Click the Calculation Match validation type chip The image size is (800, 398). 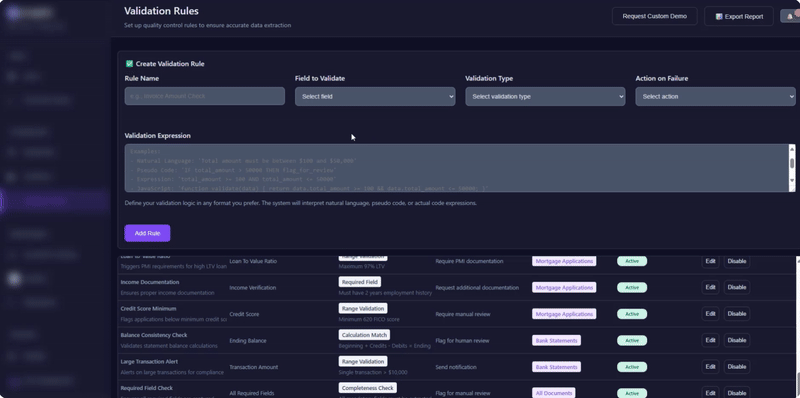tap(364, 335)
